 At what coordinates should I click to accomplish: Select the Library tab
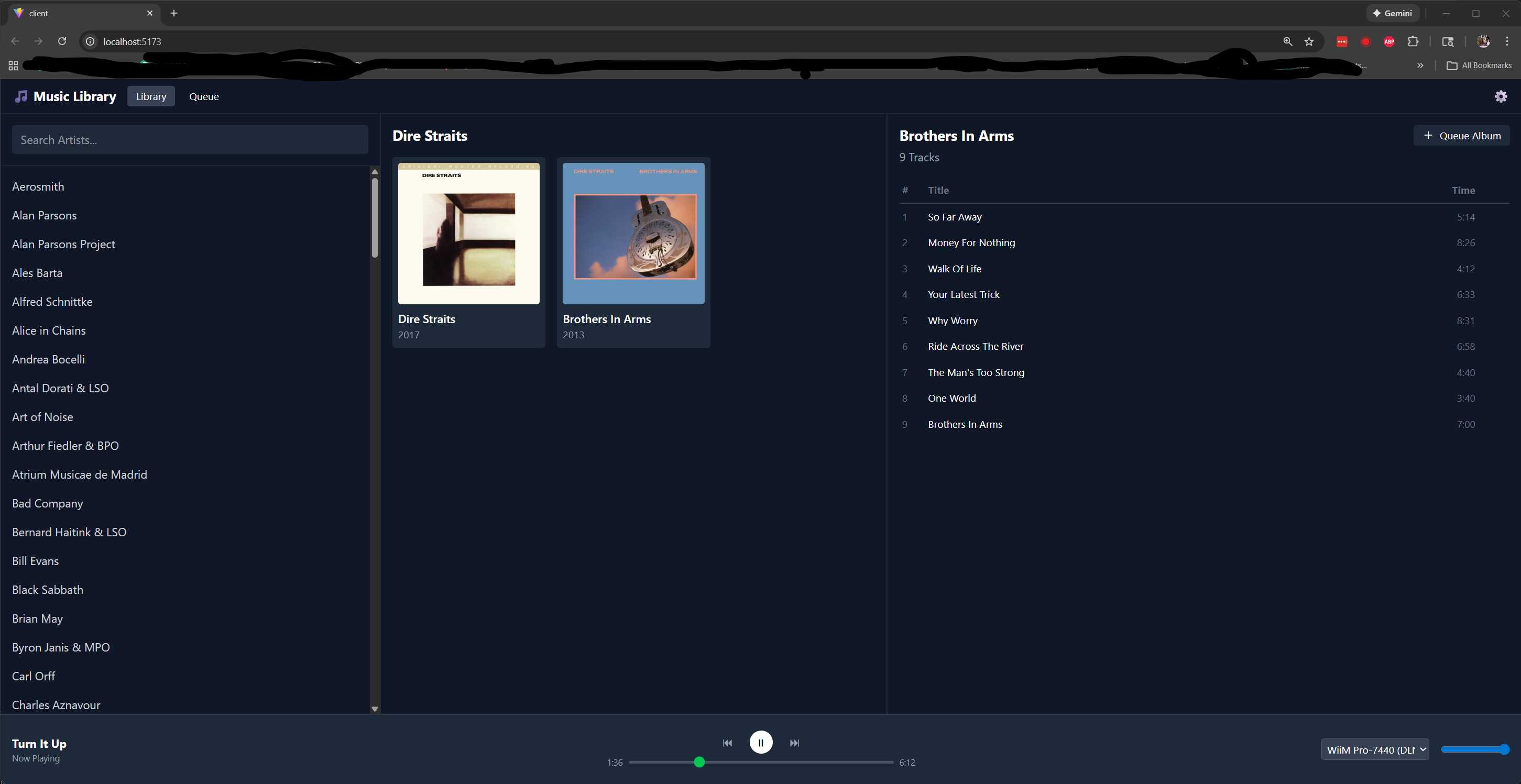[x=150, y=96]
